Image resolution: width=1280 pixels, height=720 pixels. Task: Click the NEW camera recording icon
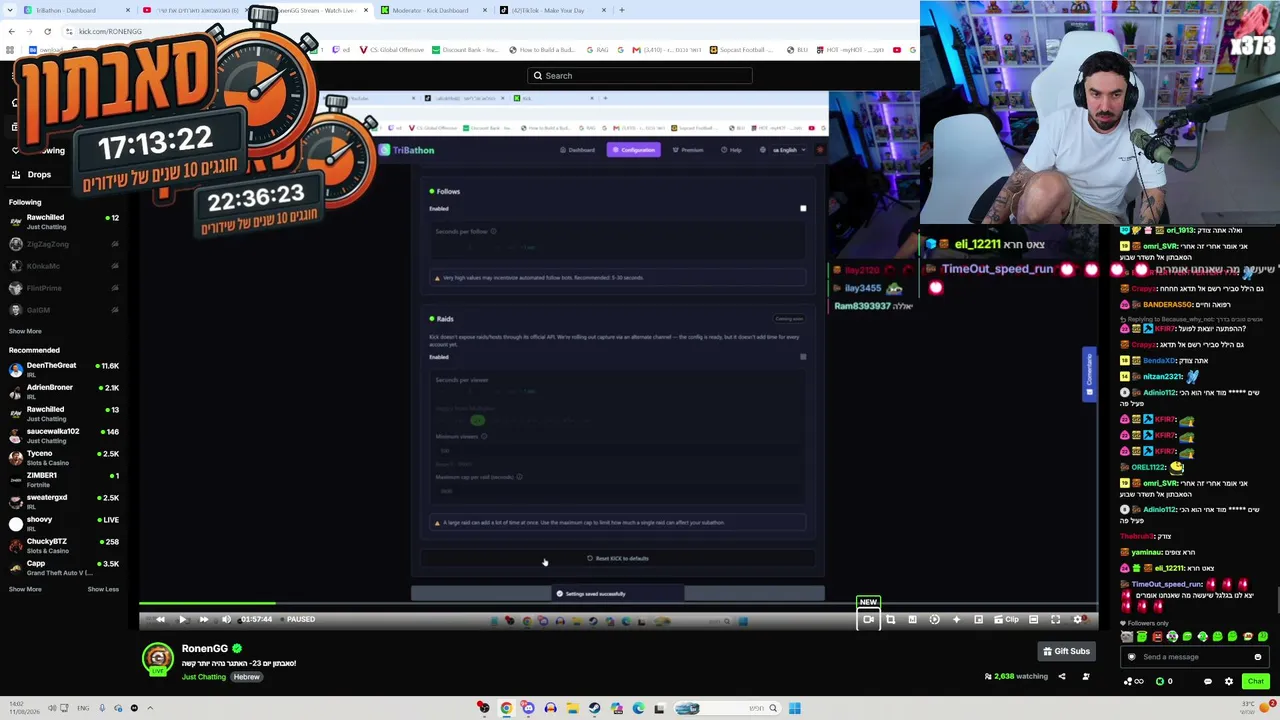tap(868, 619)
